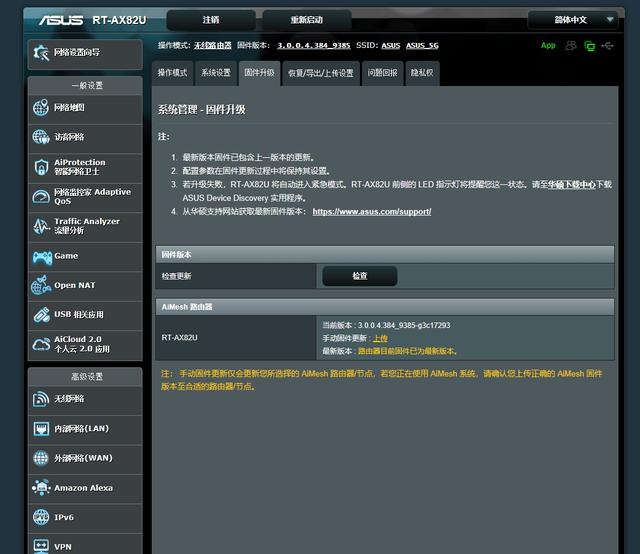Click the green network clients status icon
This screenshot has height=554, width=640.
589,46
